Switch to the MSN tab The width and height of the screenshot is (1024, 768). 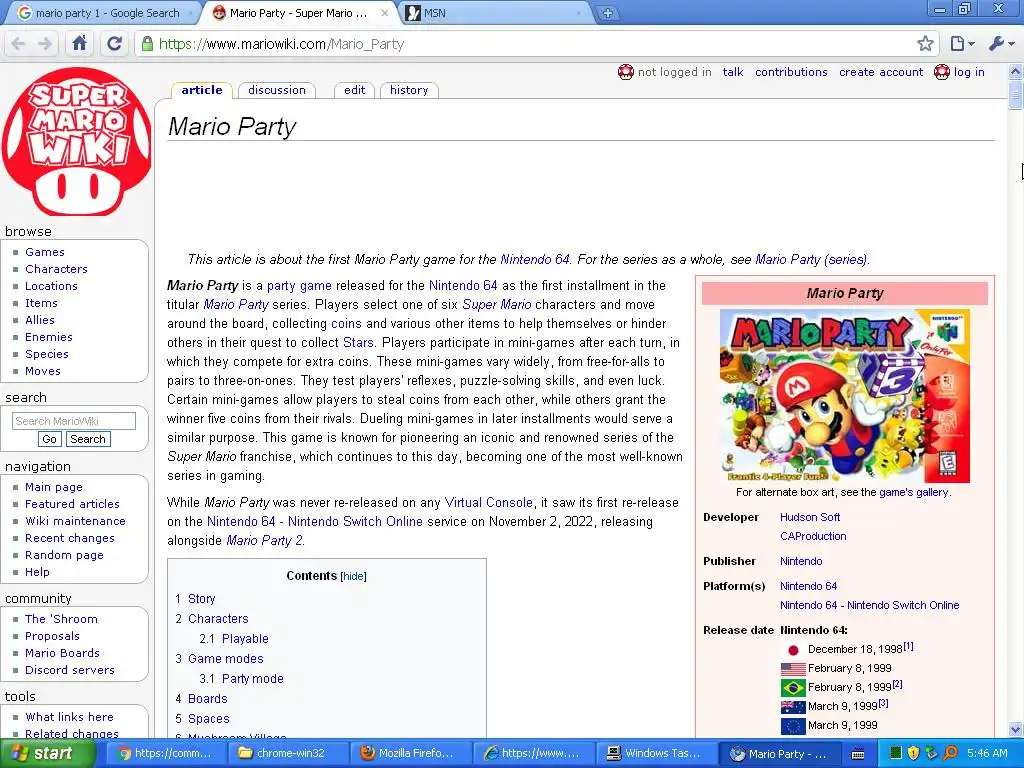pyautogui.click(x=493, y=13)
